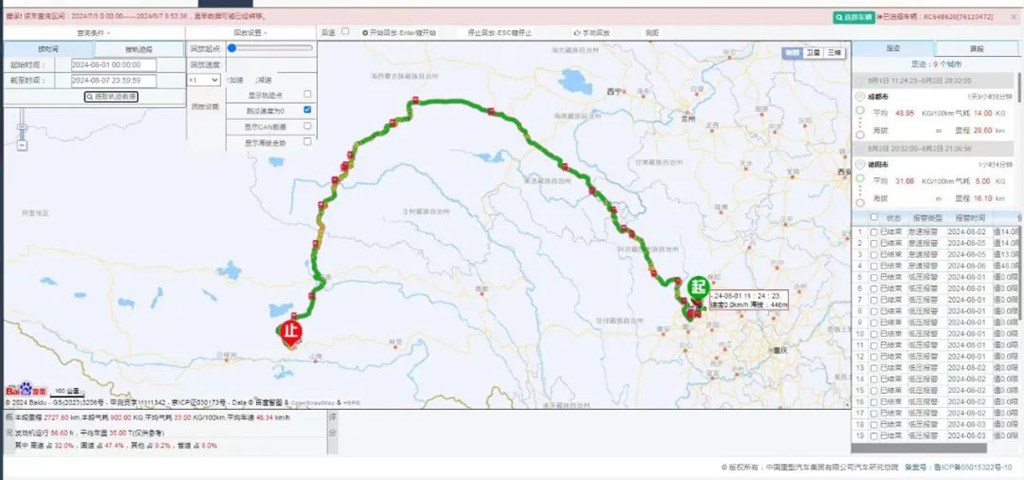This screenshot has width=1024, height=480.
Task: Toggle the alarm table header select-all checkbox
Action: pos(874,217)
